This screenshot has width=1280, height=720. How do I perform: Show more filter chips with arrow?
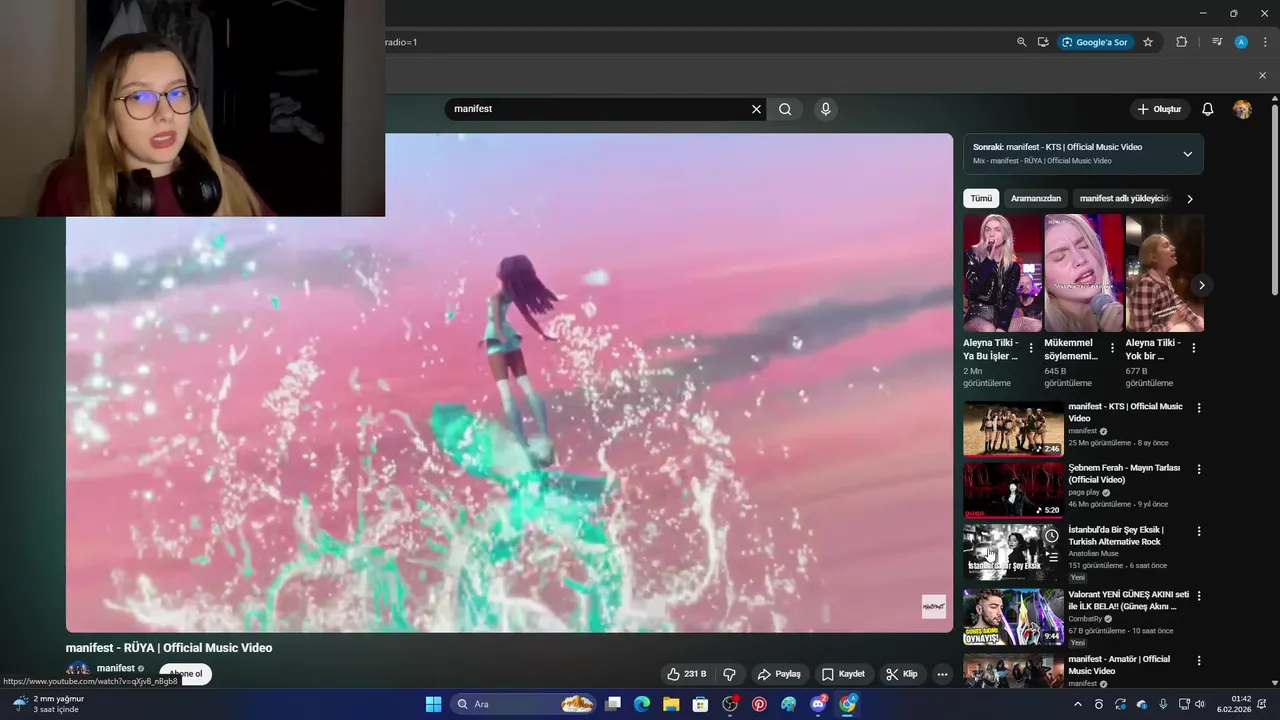(x=1189, y=199)
